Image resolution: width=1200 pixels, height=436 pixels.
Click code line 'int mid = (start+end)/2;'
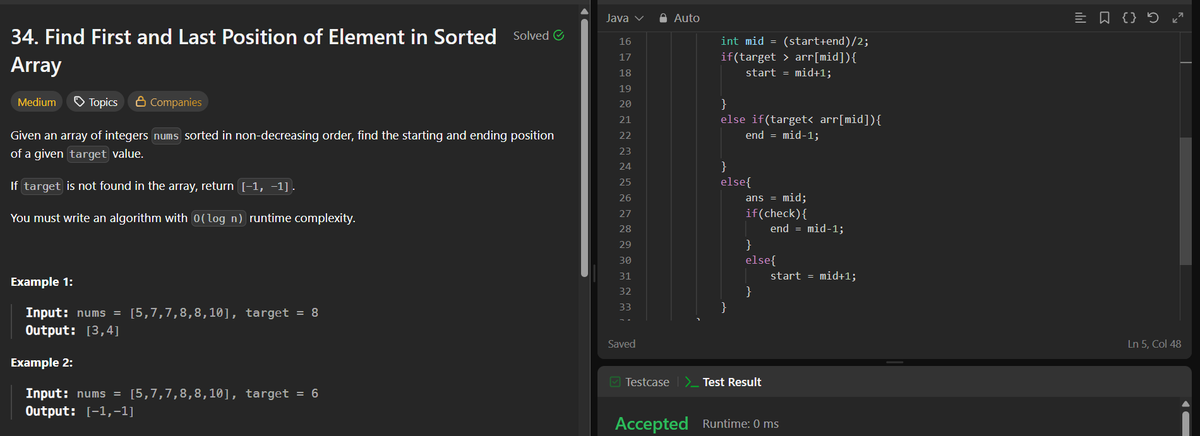pos(793,41)
